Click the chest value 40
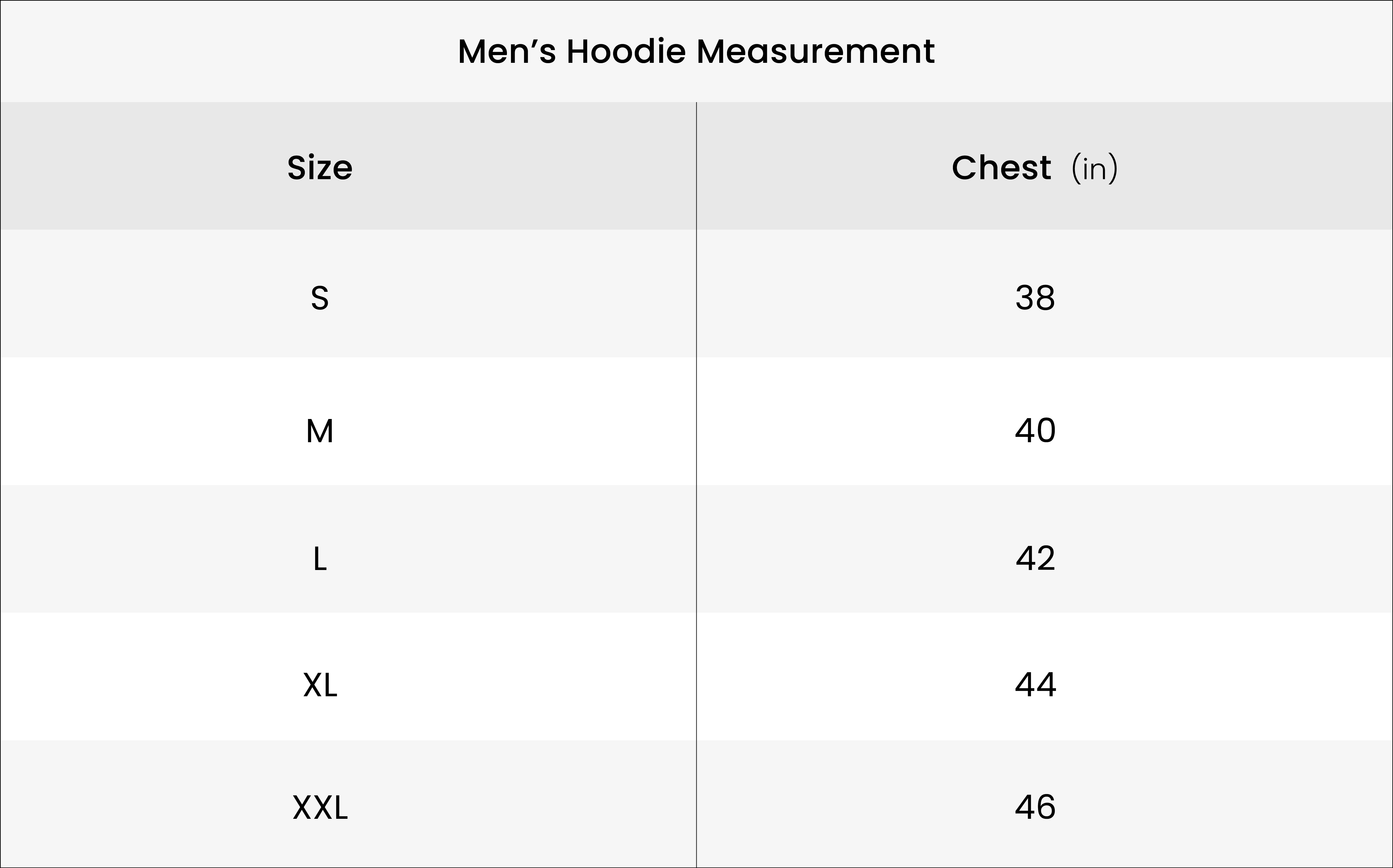This screenshot has width=1393, height=868. [x=1035, y=431]
